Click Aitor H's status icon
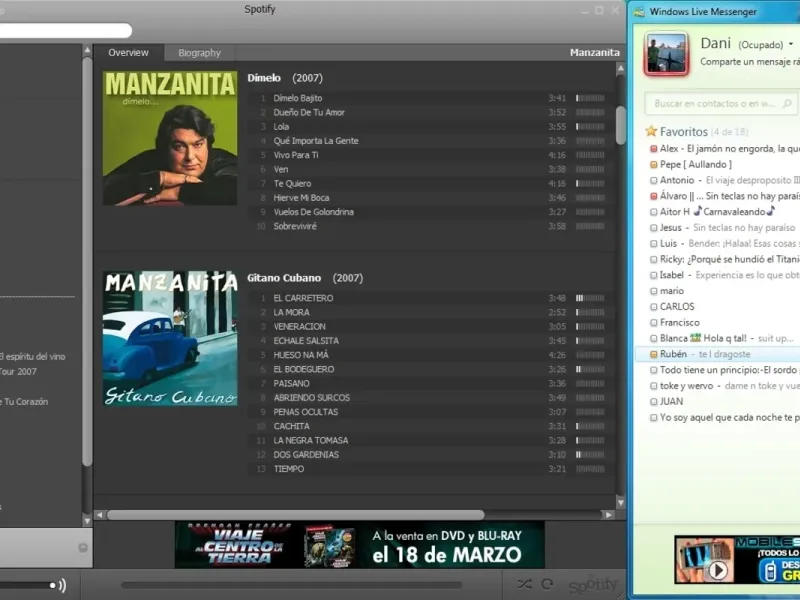 pos(653,212)
